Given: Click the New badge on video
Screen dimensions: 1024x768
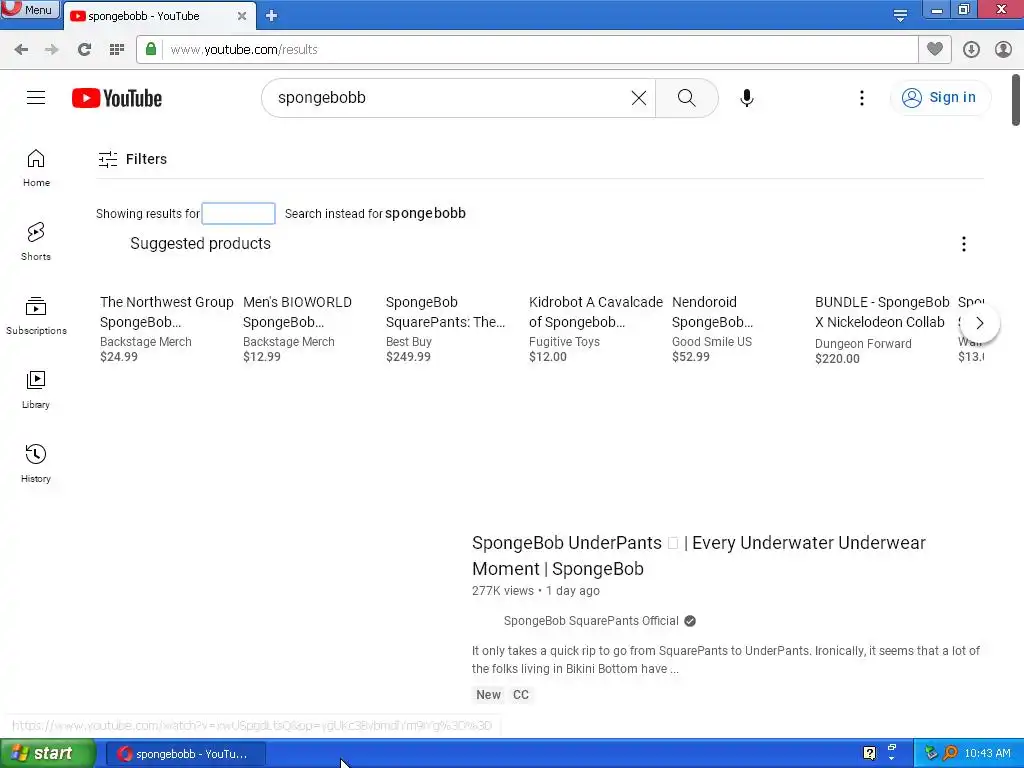Looking at the screenshot, I should click(488, 695).
